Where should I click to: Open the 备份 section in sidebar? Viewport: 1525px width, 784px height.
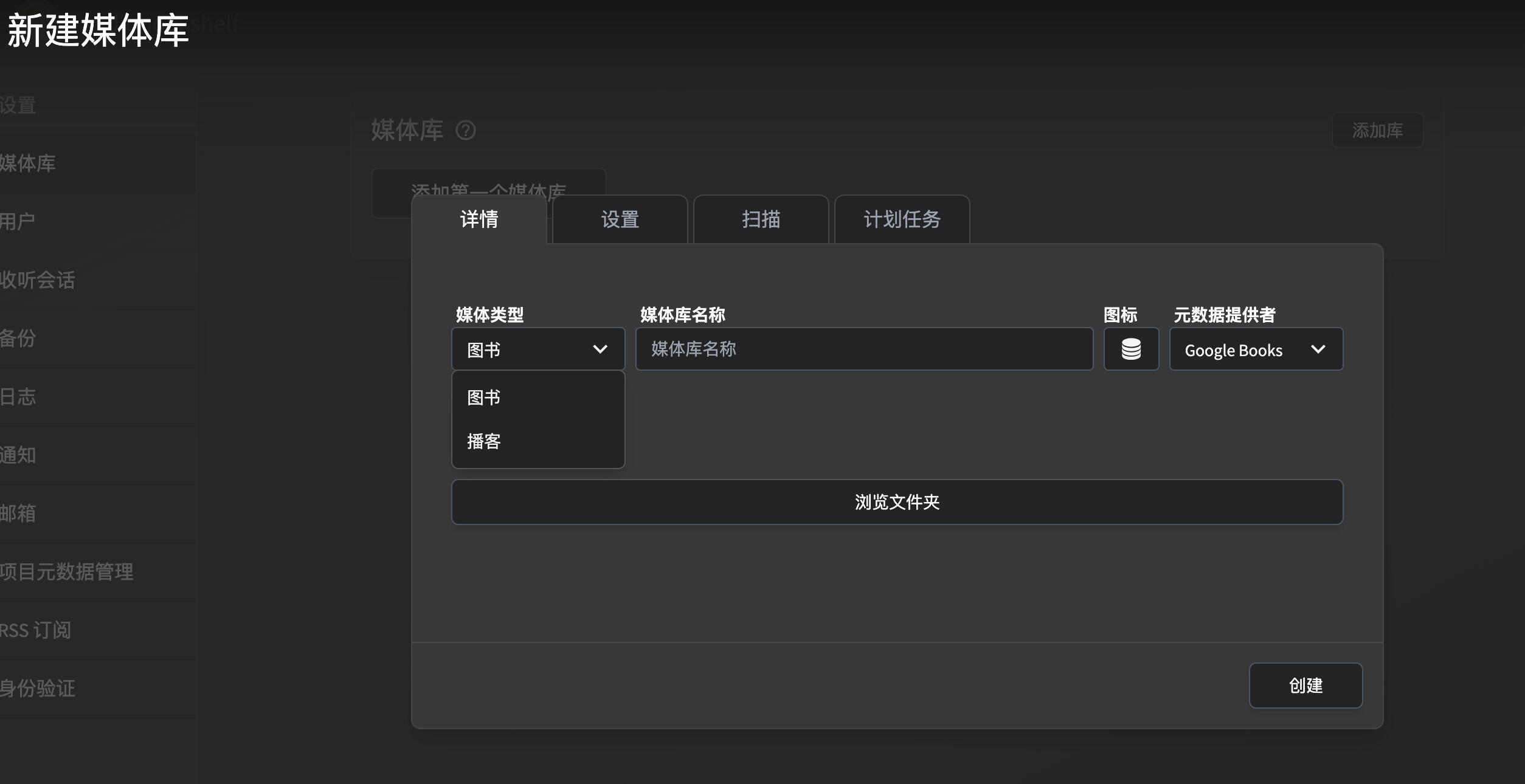(x=17, y=339)
